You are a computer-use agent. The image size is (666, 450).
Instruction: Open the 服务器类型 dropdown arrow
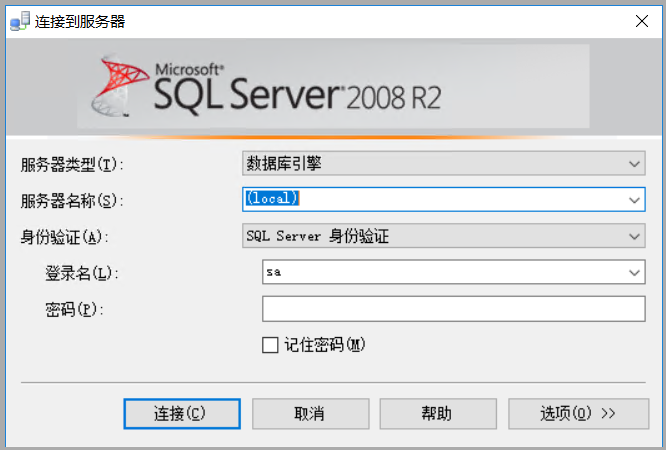pyautogui.click(x=634, y=164)
